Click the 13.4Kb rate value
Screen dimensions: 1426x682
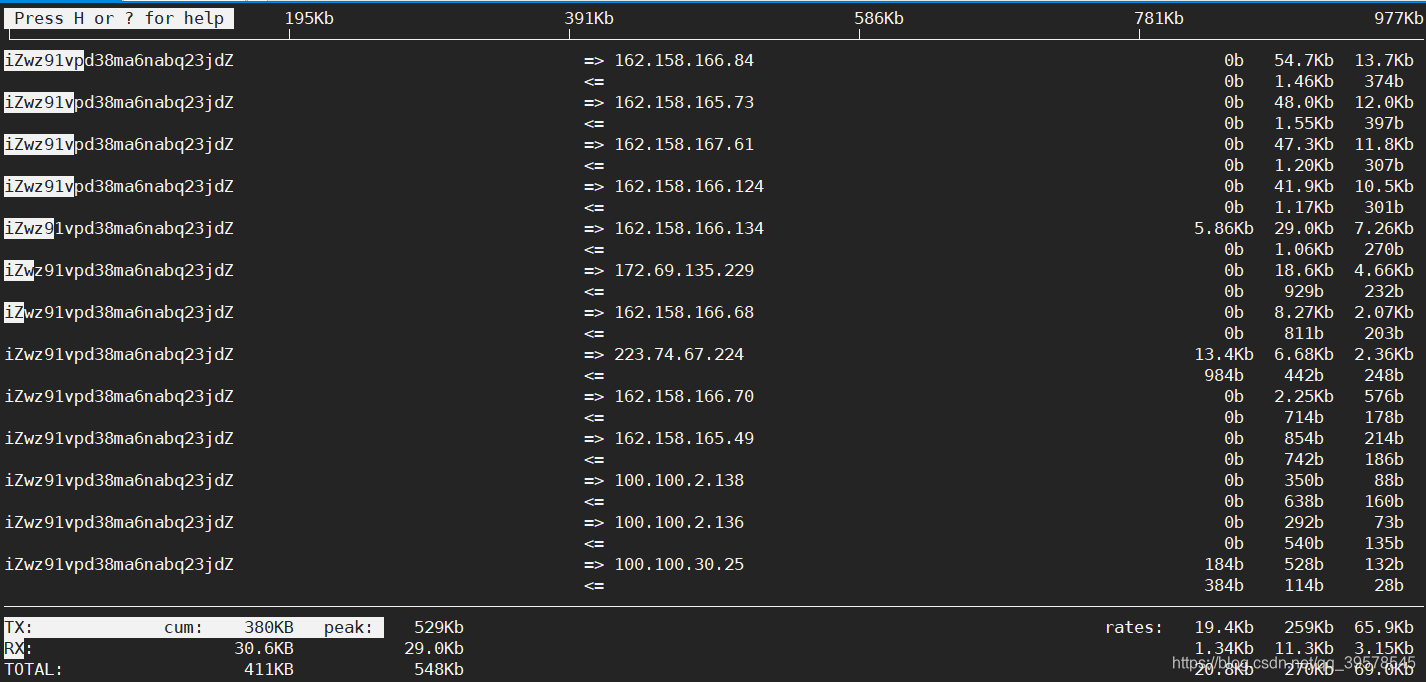(1224, 355)
